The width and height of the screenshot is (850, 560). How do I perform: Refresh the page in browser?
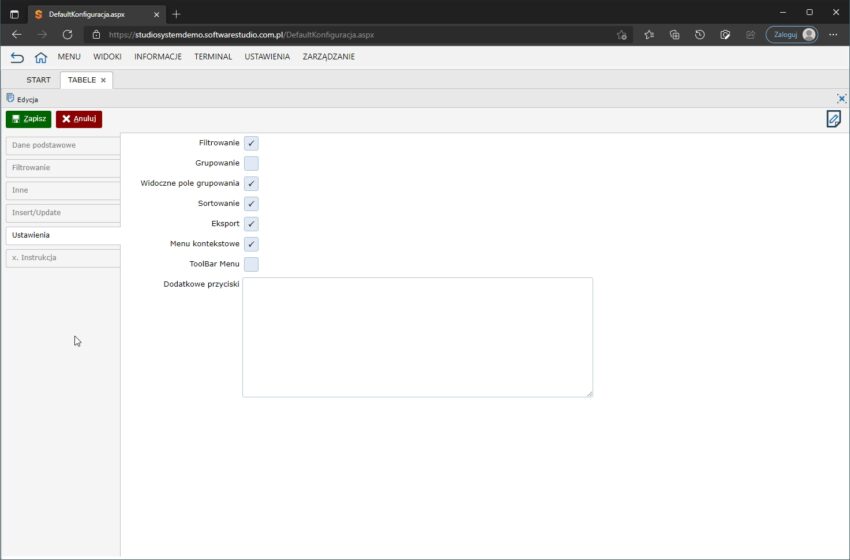[67, 34]
